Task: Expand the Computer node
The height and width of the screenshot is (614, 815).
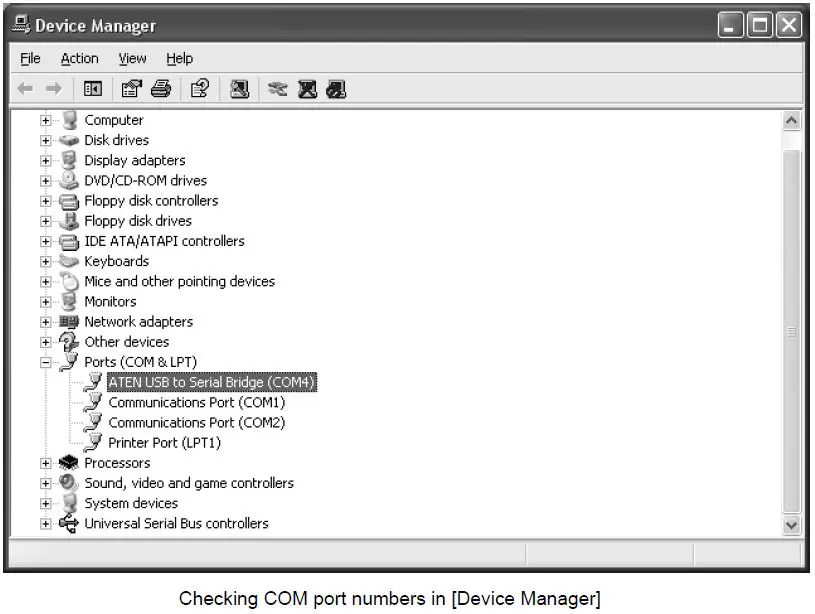Action: pyautogui.click(x=46, y=121)
